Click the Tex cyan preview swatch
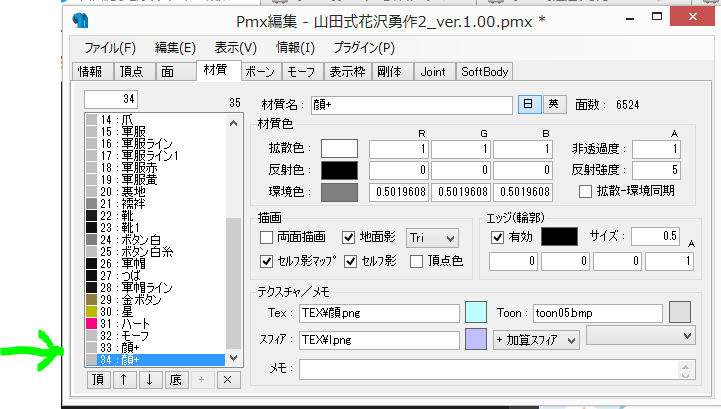The height and width of the screenshot is (409, 721). tap(476, 313)
